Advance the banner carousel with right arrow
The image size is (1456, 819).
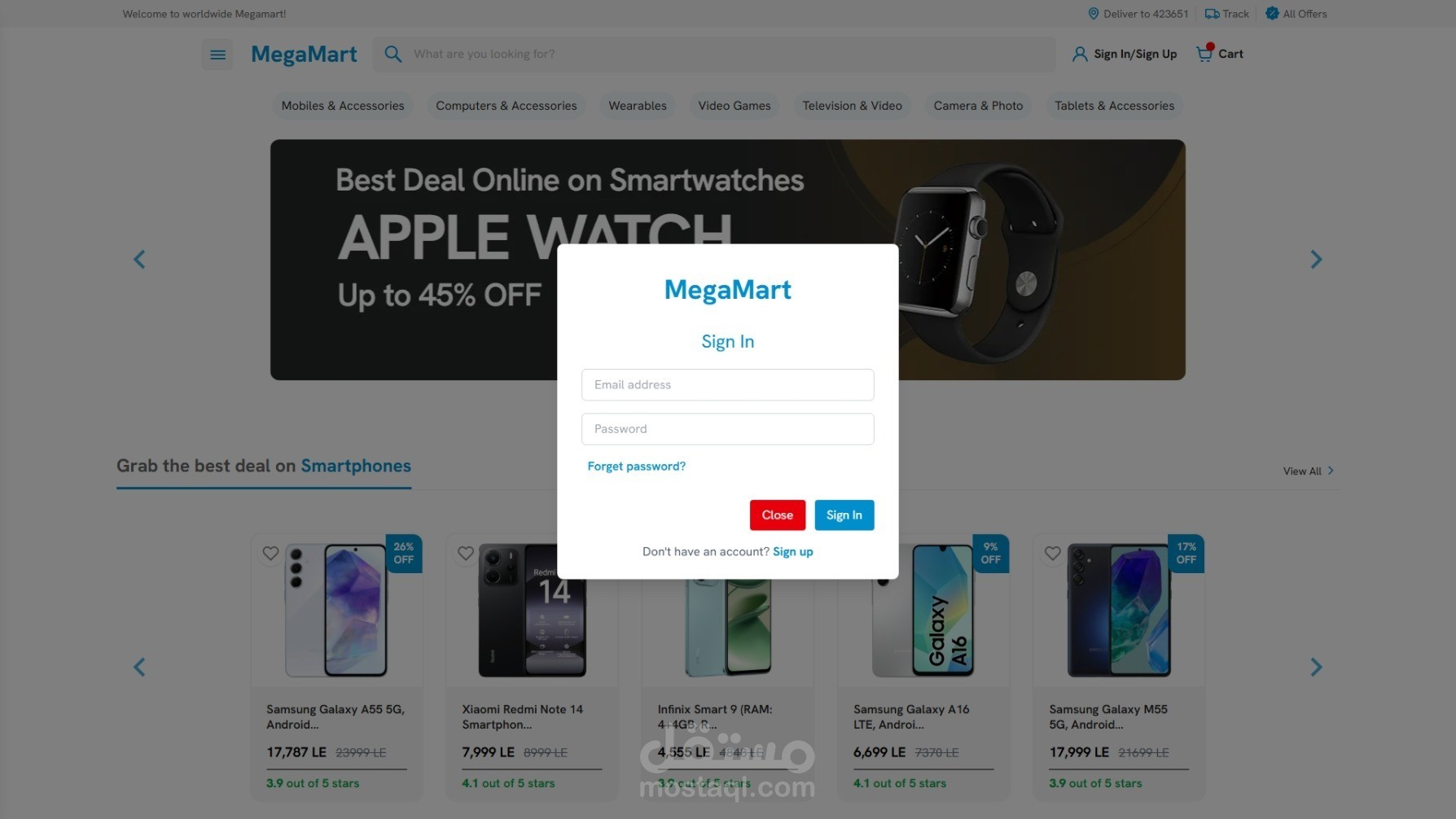click(1316, 260)
